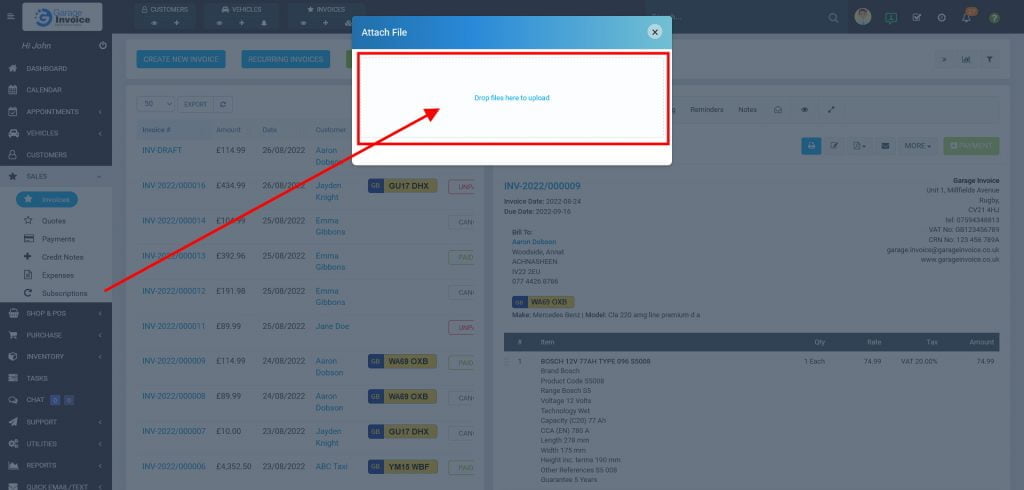Click the envelope email invoice icon
Viewport: 1024px width, 490px height.
(884, 146)
